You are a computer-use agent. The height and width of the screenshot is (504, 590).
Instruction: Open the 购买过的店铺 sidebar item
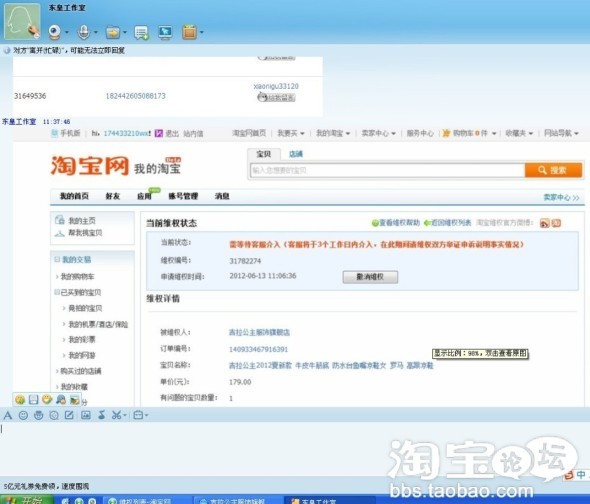point(81,371)
